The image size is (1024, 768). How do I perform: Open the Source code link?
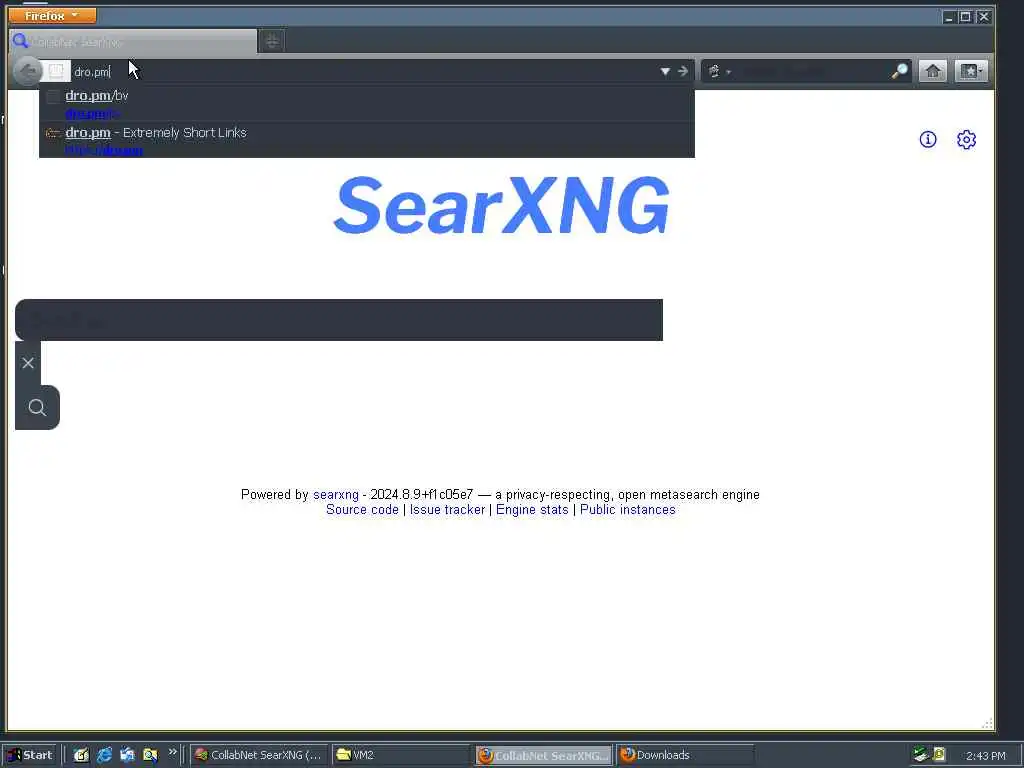[x=362, y=509]
